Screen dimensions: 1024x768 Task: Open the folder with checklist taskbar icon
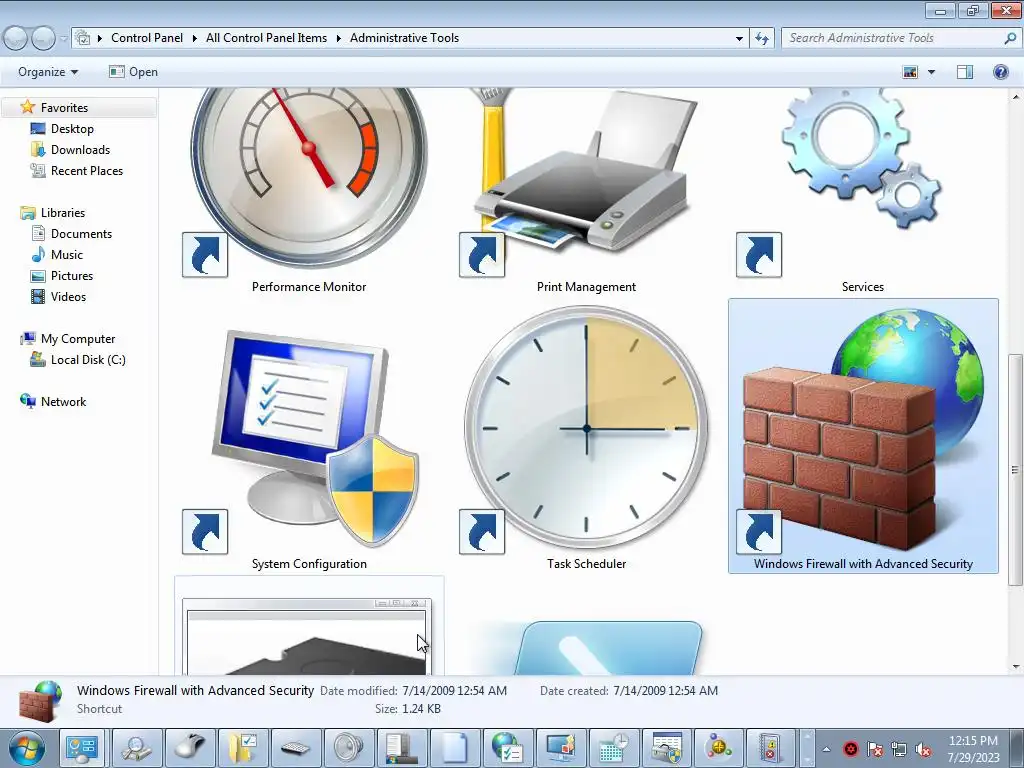242,748
